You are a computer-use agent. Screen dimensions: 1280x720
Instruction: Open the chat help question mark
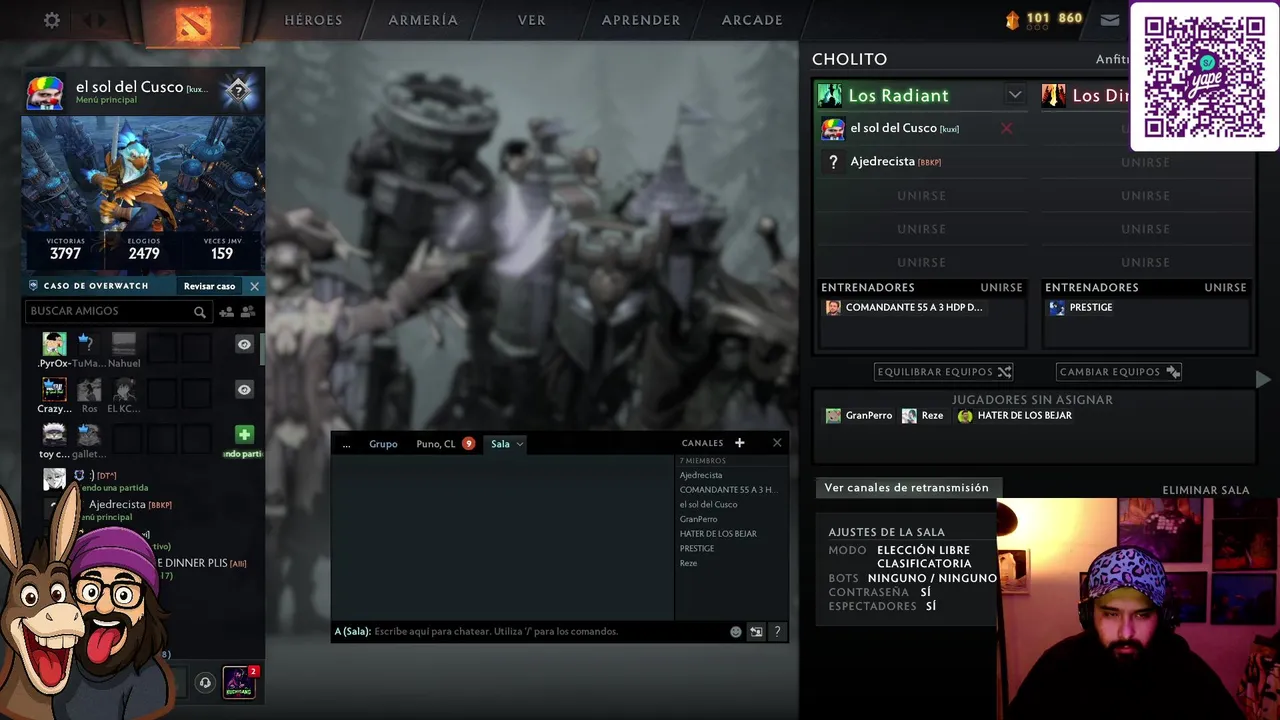(777, 632)
